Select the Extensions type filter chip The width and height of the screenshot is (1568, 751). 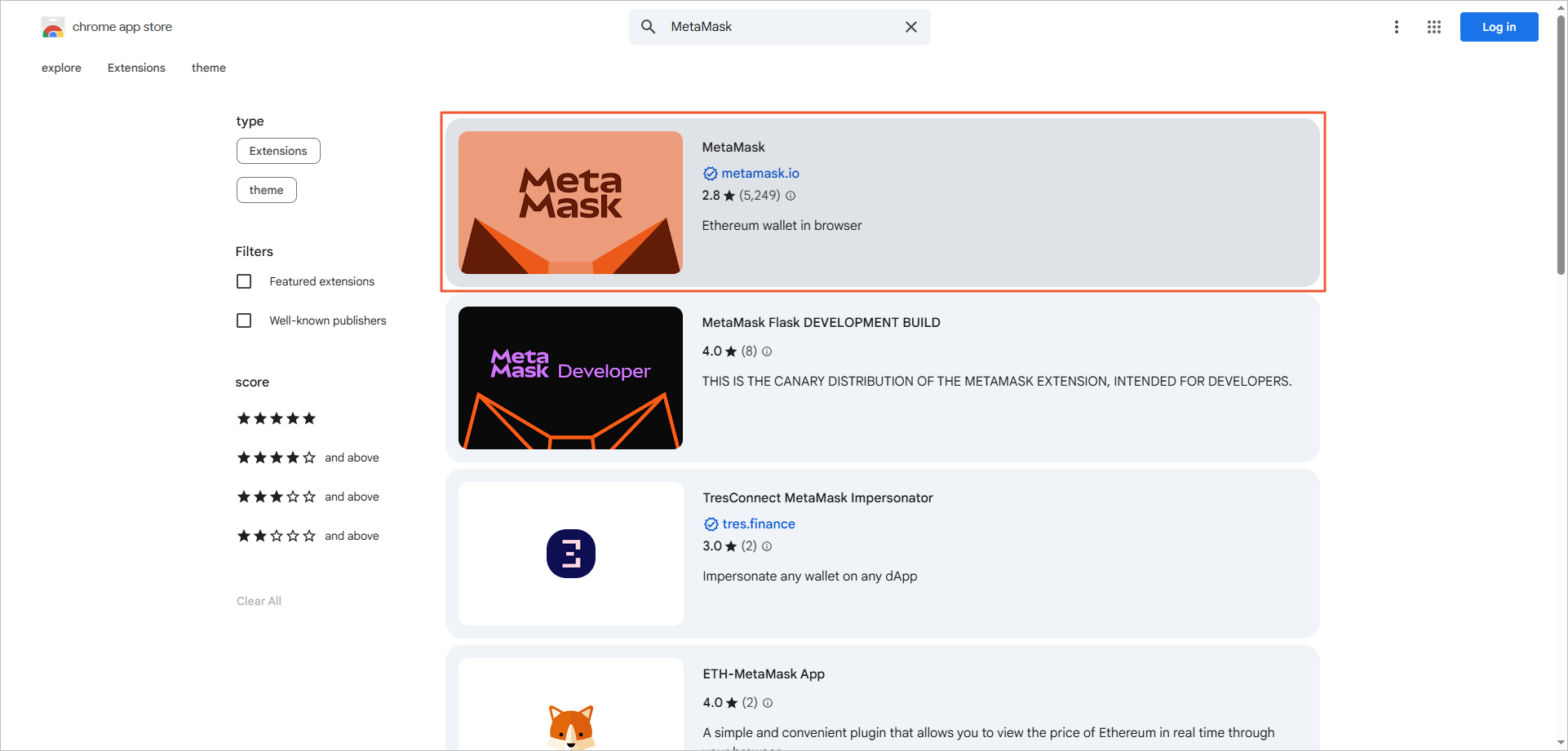click(x=278, y=151)
